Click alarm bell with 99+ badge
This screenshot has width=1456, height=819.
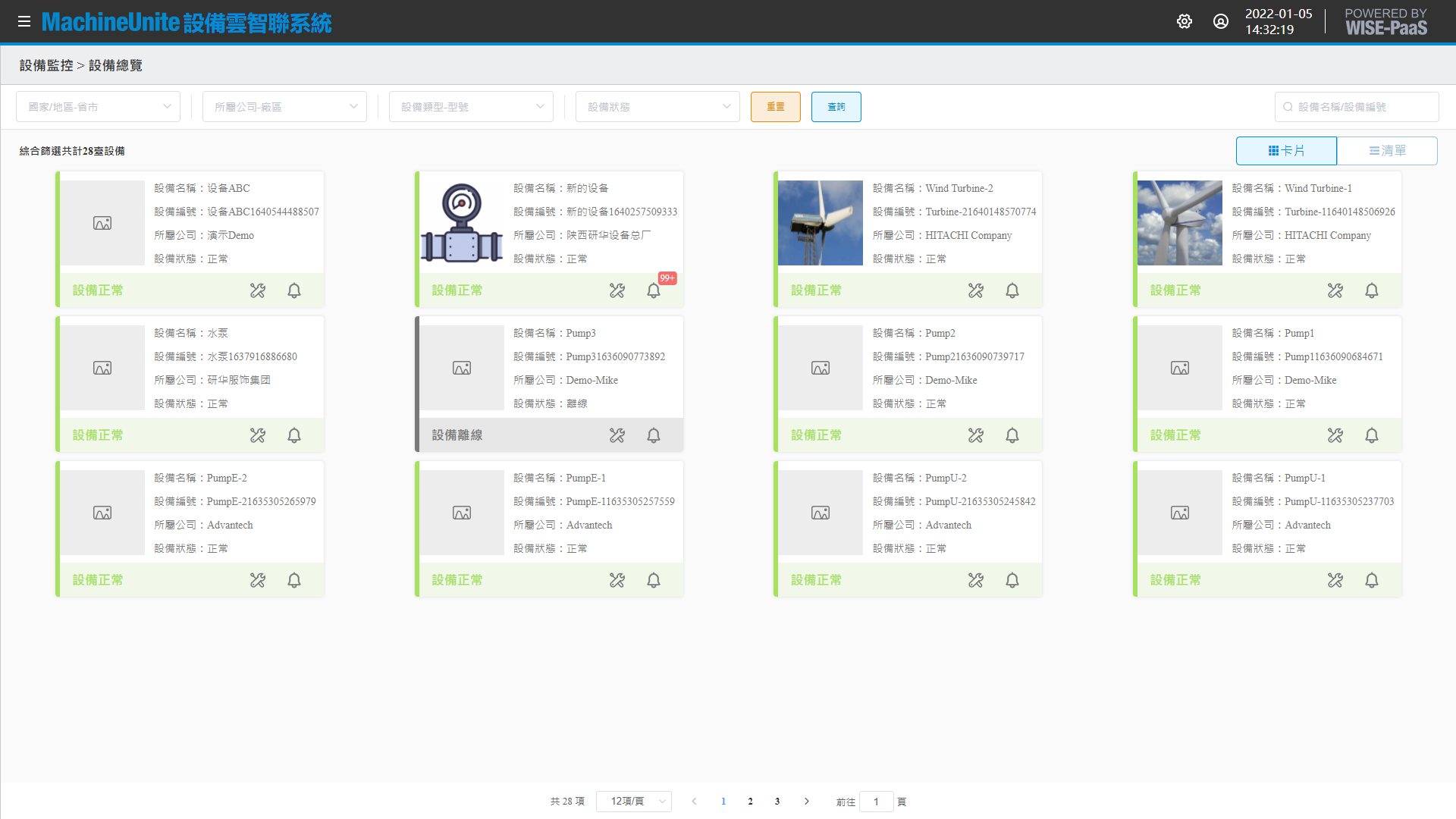click(654, 290)
